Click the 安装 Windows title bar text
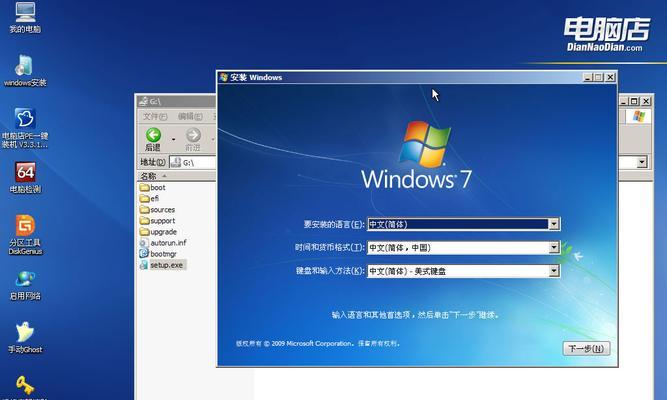667x400 pixels. point(256,77)
